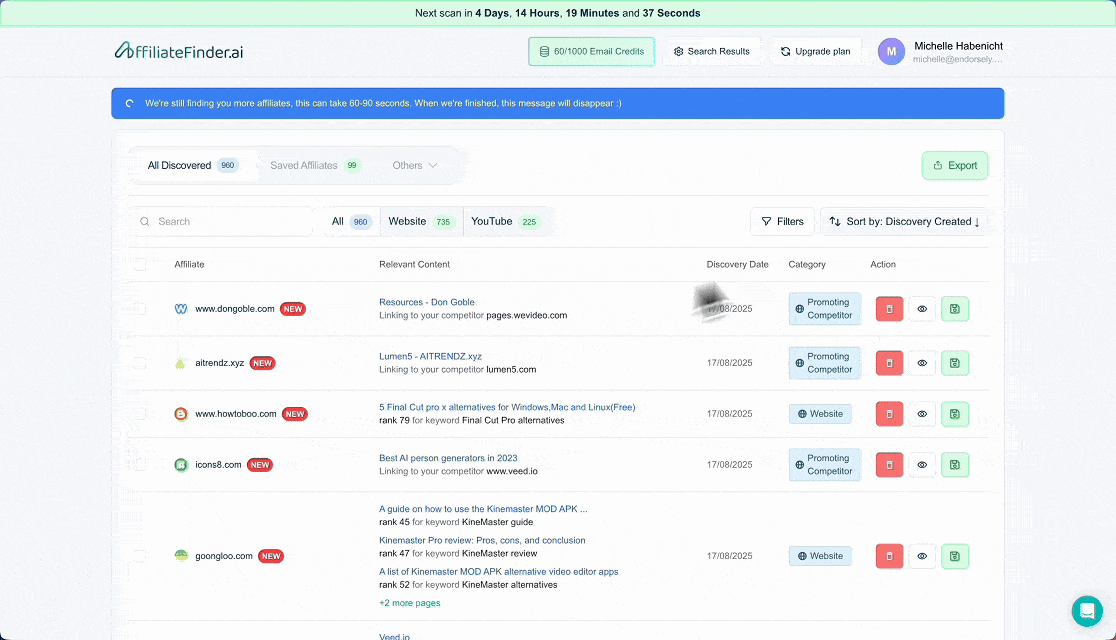View aitrendz.xyz details with eye icon
The width and height of the screenshot is (1116, 640).
[x=922, y=363]
